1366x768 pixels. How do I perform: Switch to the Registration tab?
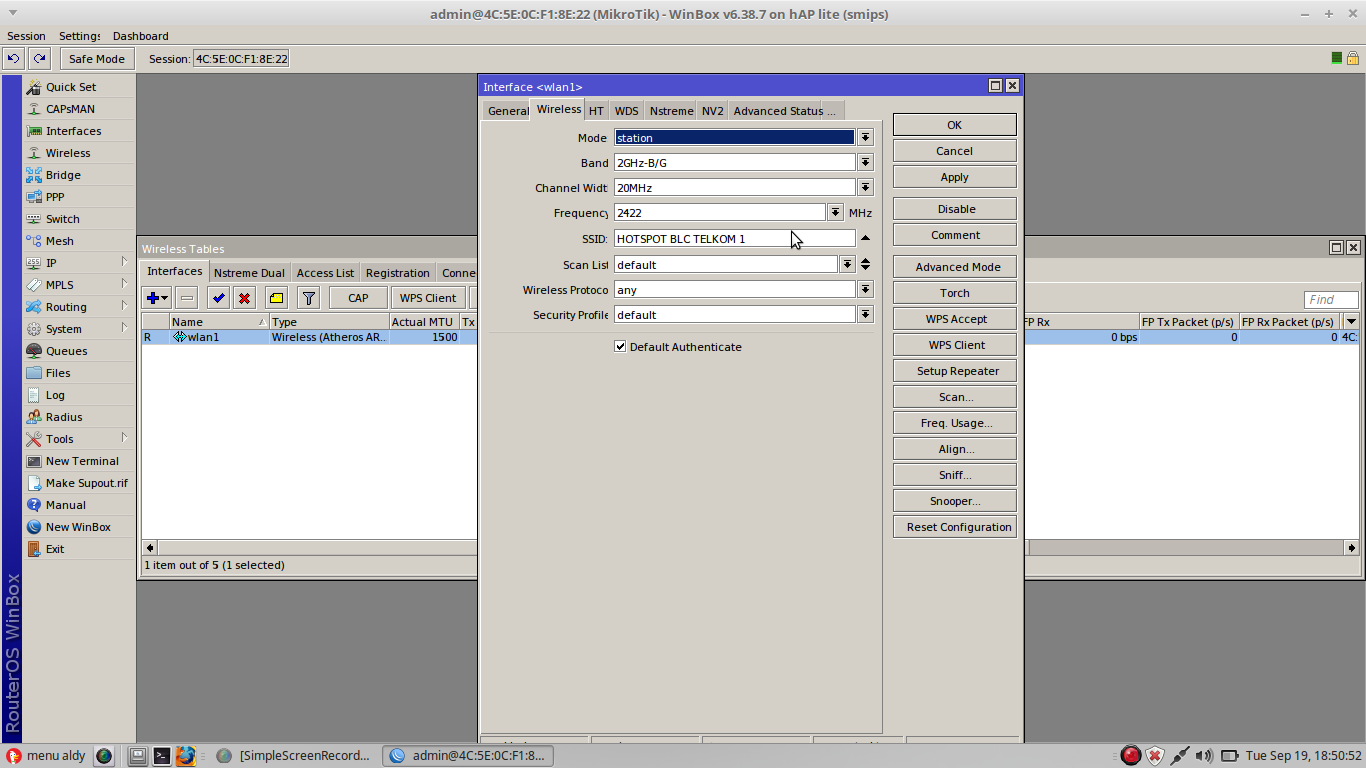[397, 273]
